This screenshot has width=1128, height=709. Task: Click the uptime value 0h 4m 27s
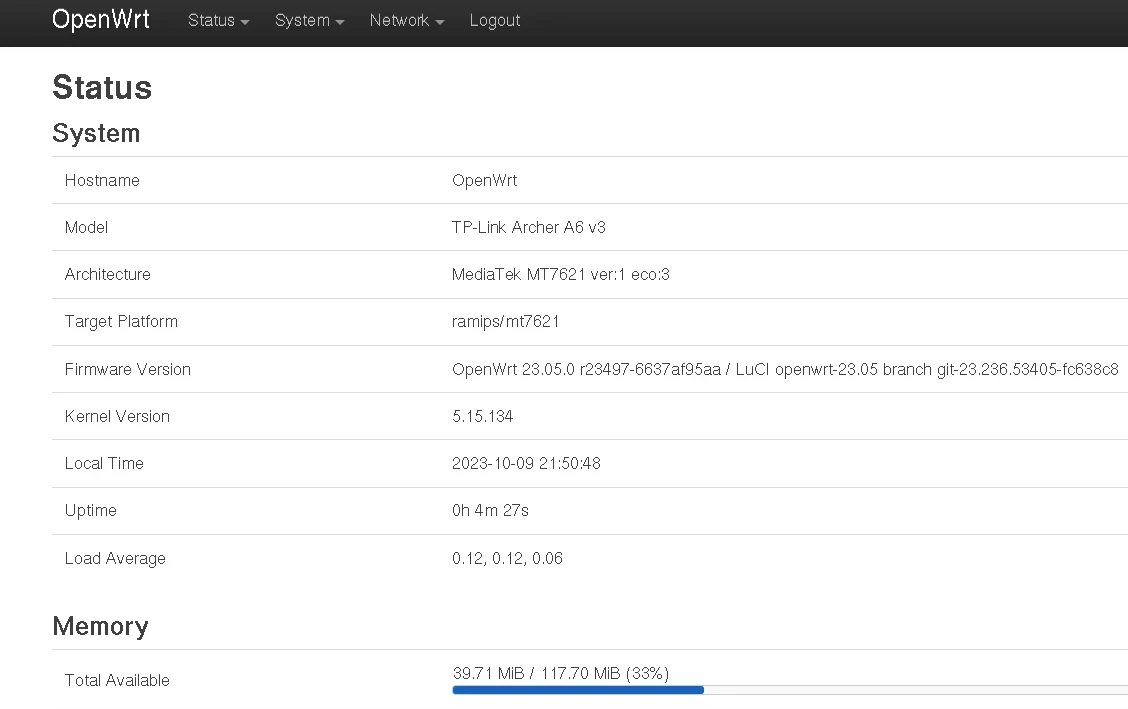point(490,510)
